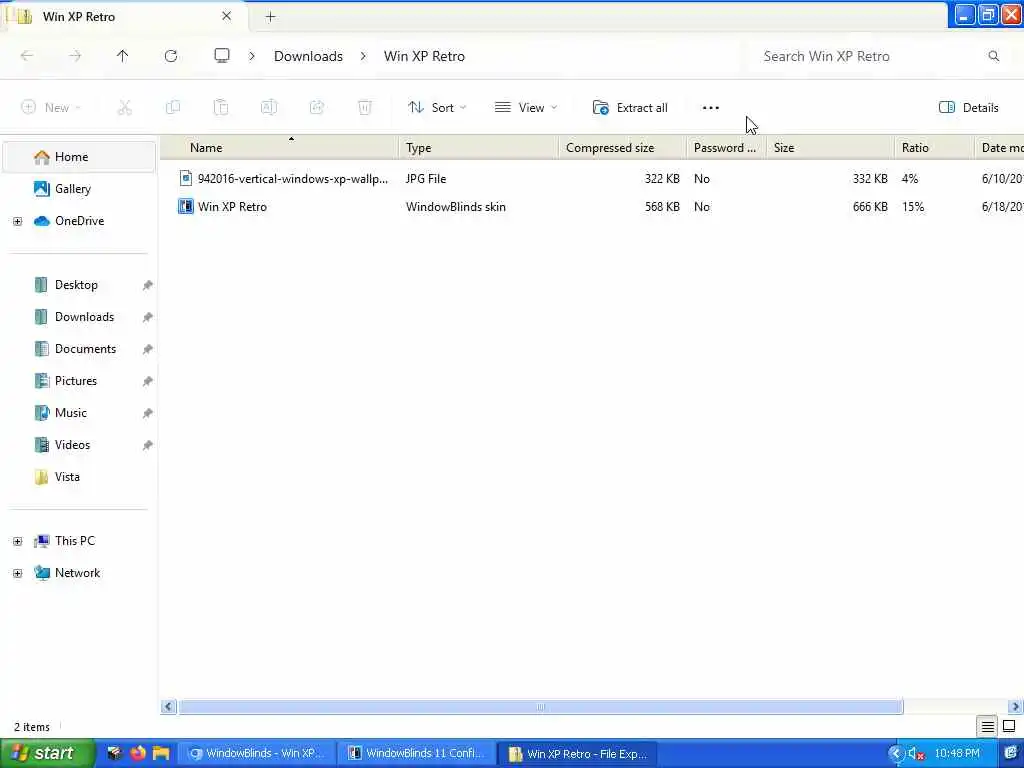The image size is (1024, 768).
Task: Click the Win XP Retro - File Explorer taskbar button
Action: coord(577,753)
